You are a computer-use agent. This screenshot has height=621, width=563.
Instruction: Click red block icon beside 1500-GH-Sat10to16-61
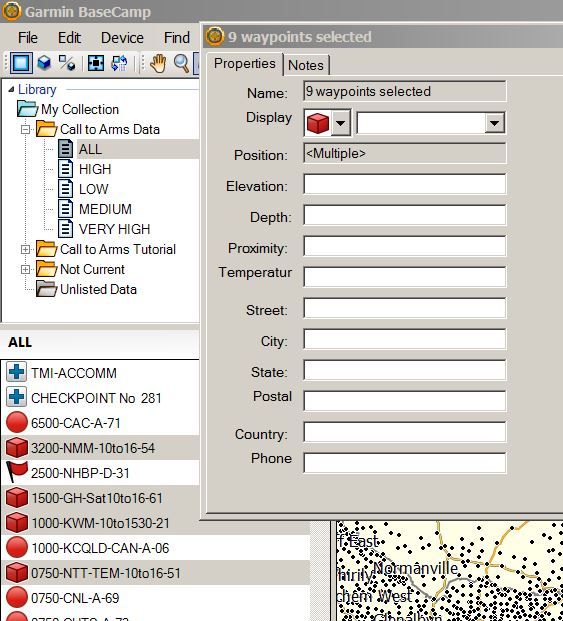click(17, 497)
